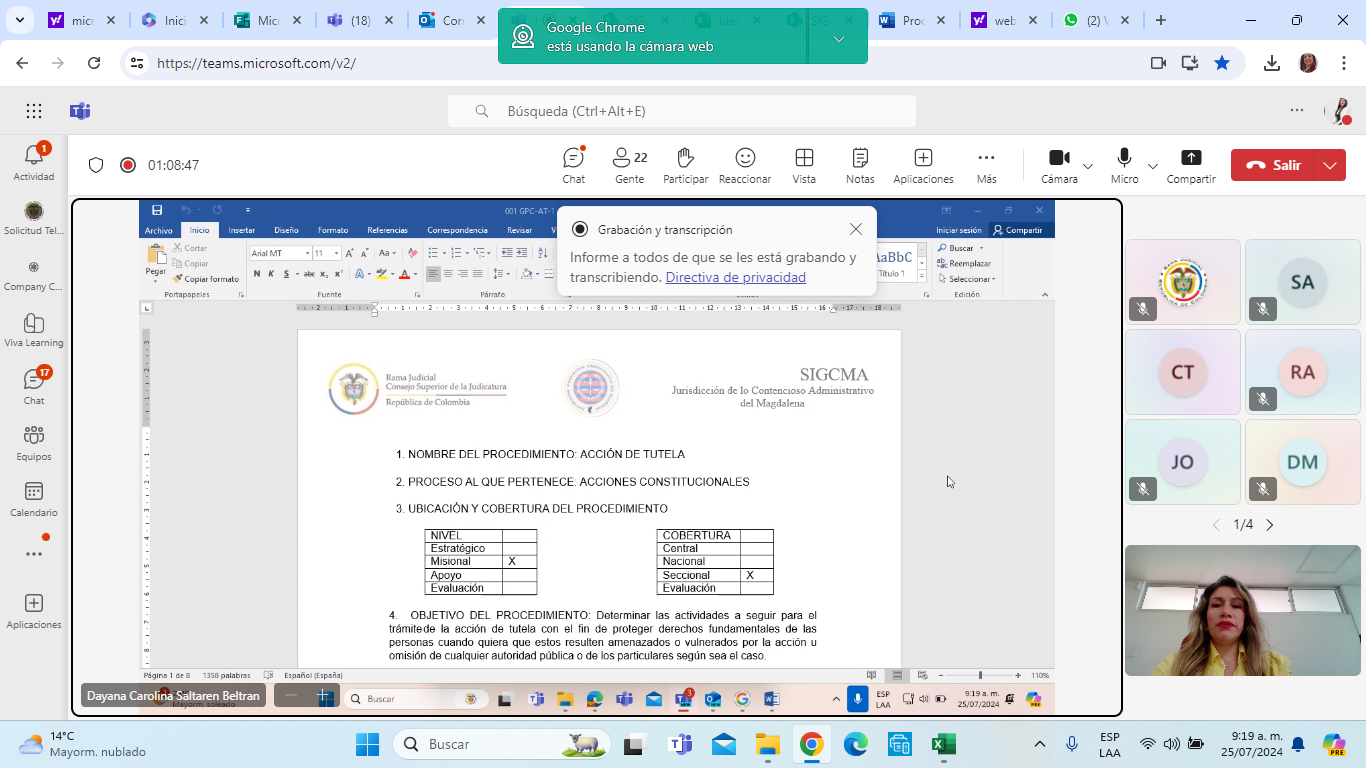
Task: Open the Teams app launcher grid
Action: pos(34,111)
